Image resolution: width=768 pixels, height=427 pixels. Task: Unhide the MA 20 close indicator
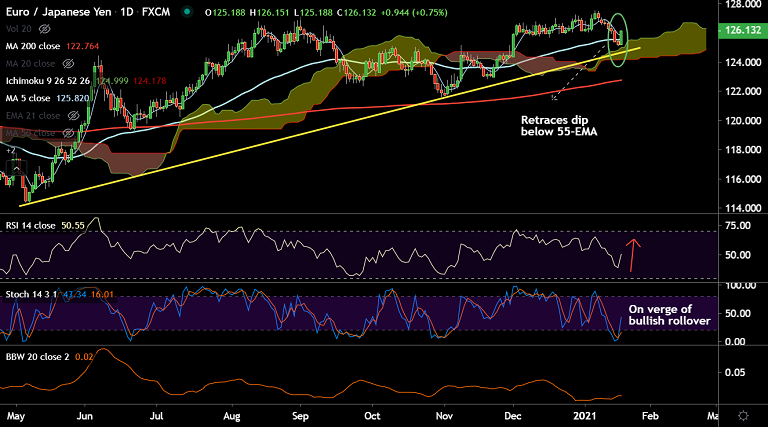(x=69, y=64)
